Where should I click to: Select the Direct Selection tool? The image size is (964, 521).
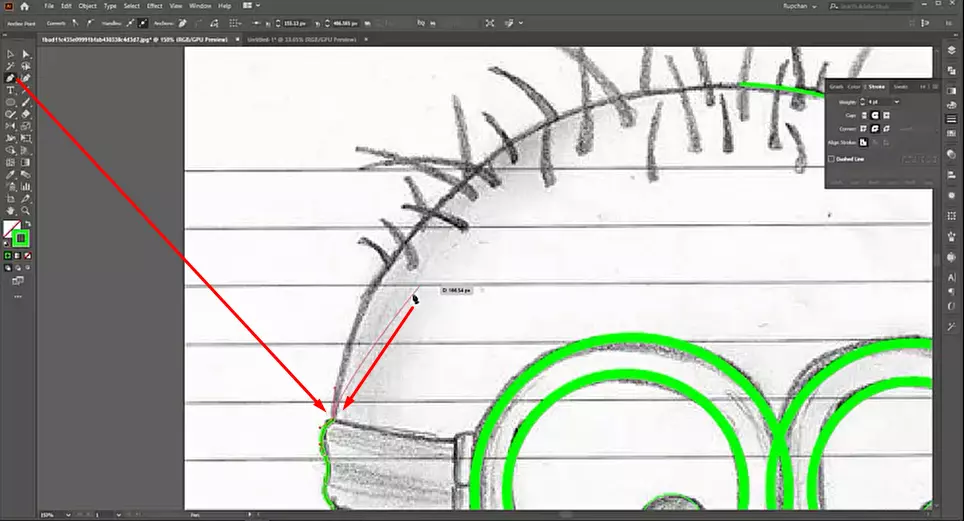(26, 54)
